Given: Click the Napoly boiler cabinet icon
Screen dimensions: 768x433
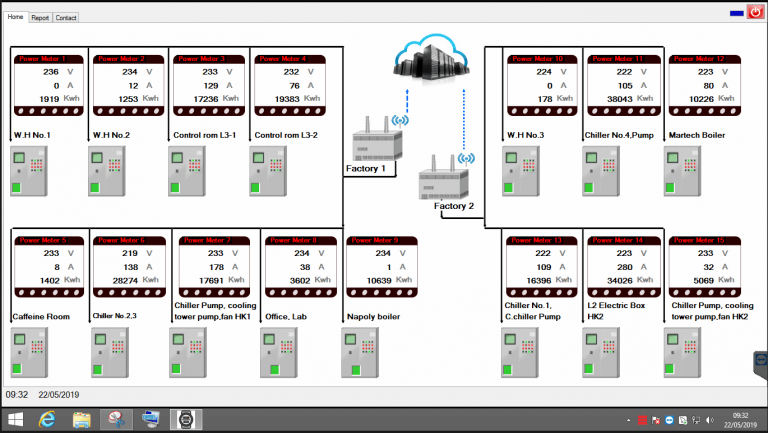Looking at the screenshot, I should click(x=364, y=352).
